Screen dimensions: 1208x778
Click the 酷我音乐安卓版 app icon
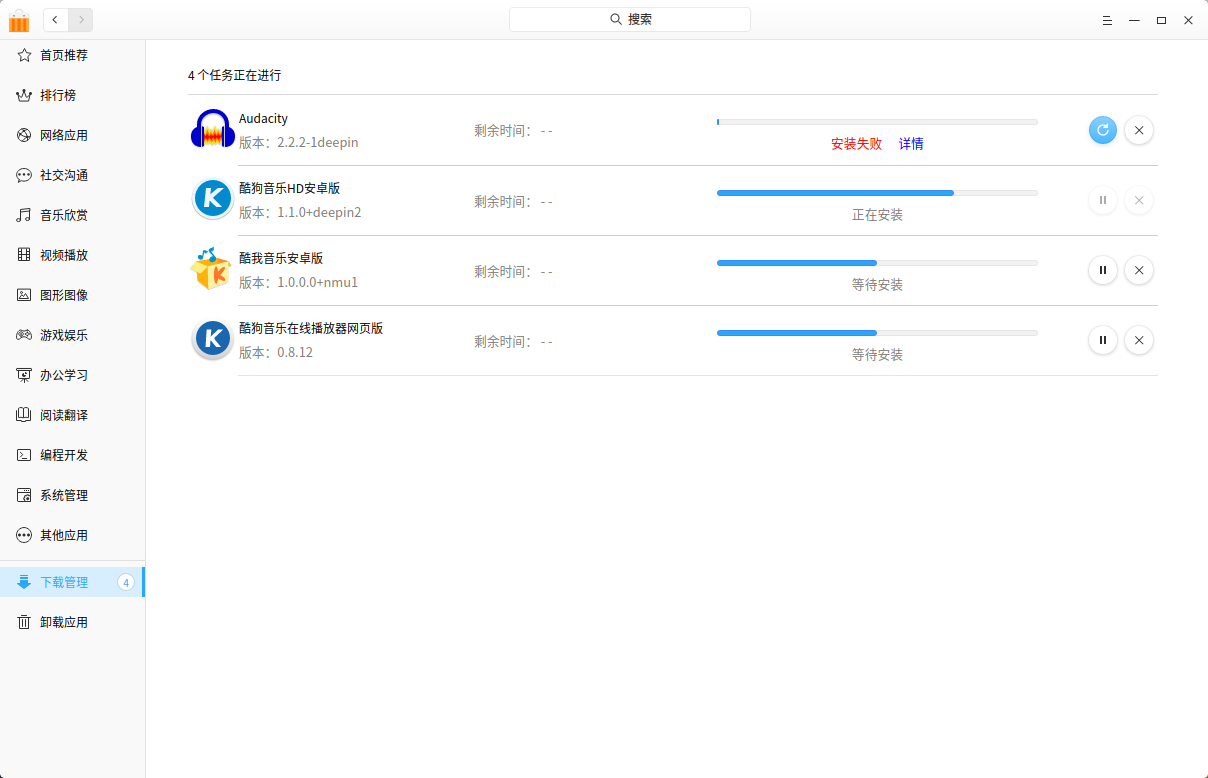coord(211,269)
